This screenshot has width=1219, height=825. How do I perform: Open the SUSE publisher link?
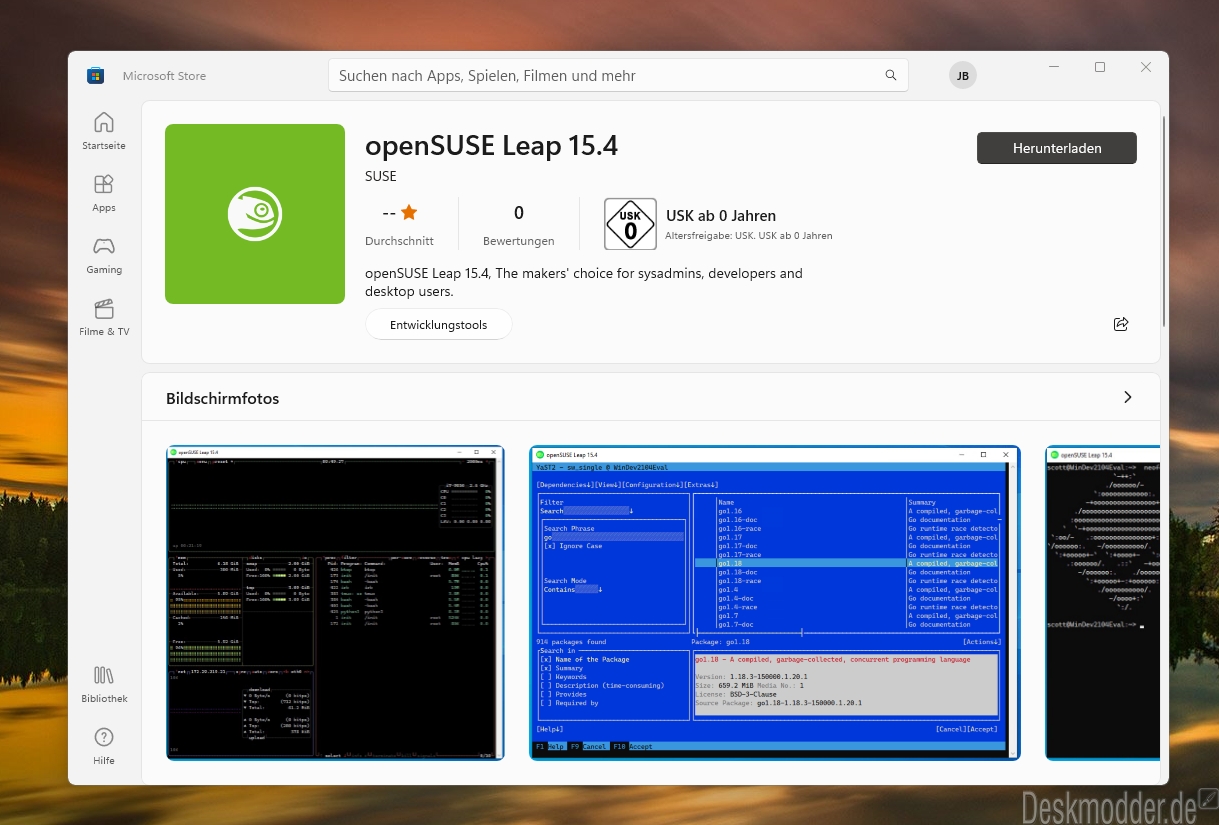pos(381,176)
